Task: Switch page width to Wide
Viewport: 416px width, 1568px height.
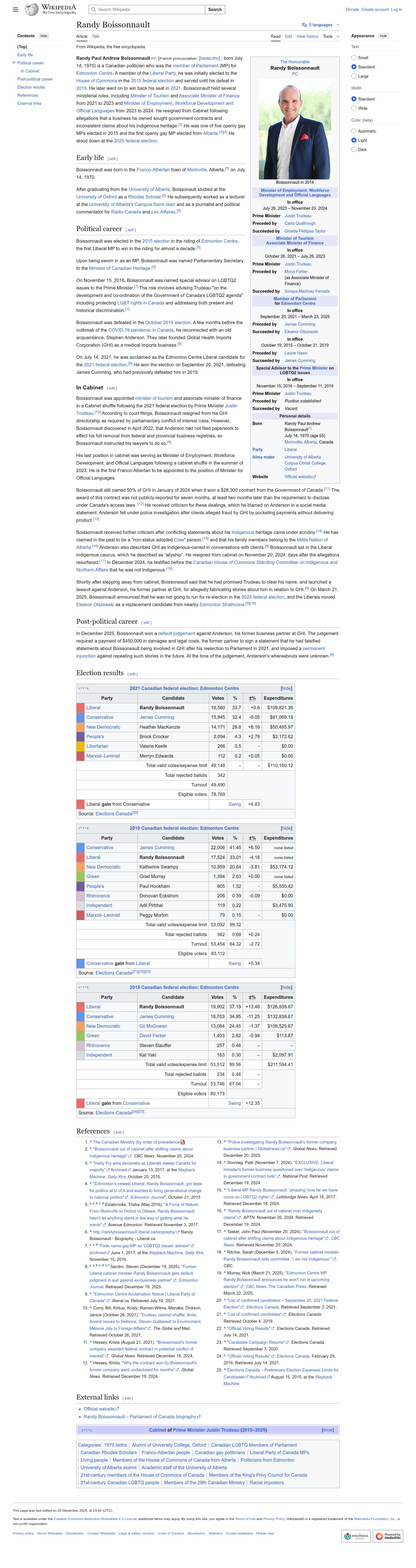Action: pos(354,108)
